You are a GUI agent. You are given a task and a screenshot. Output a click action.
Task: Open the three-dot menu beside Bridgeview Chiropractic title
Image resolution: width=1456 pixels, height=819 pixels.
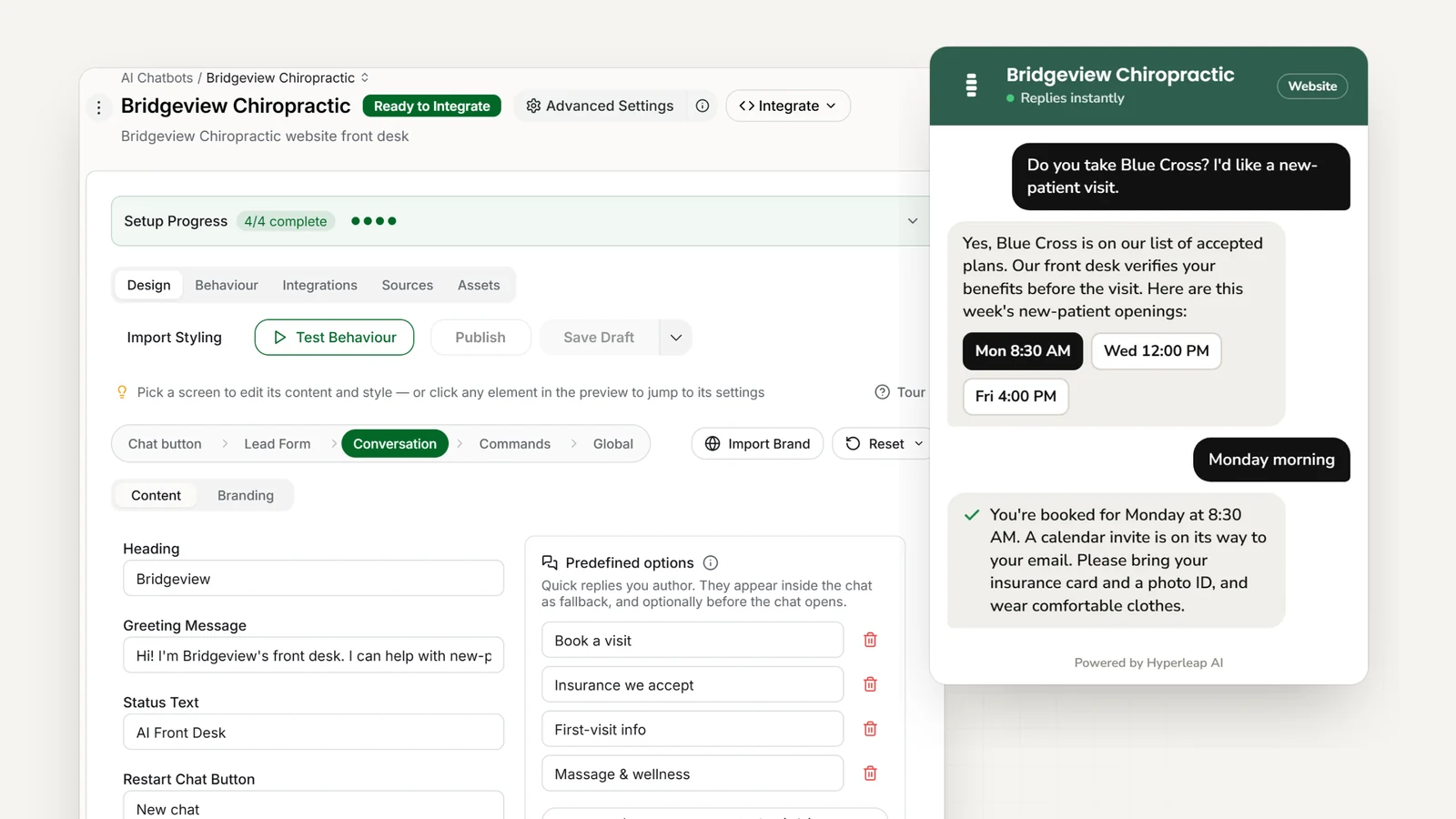pyautogui.click(x=99, y=107)
